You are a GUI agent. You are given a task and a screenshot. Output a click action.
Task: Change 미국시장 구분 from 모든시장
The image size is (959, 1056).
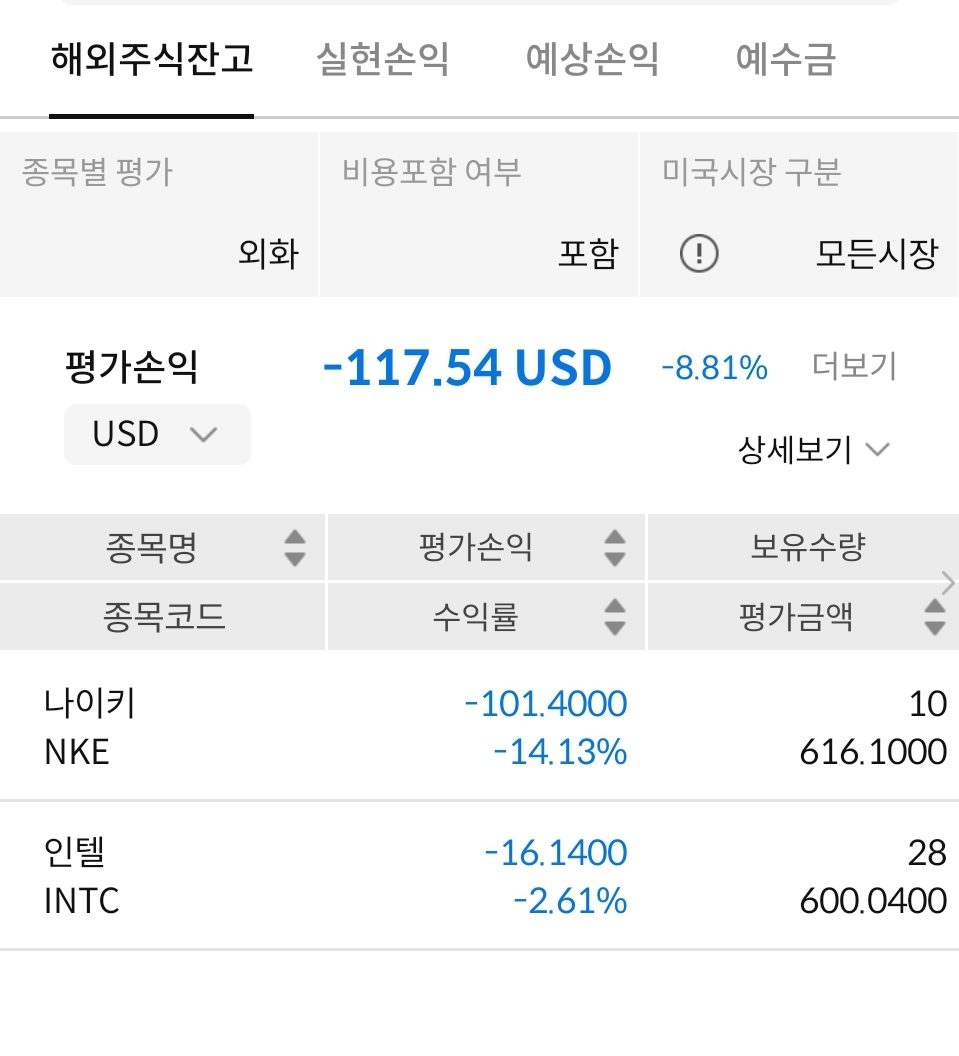point(876,254)
